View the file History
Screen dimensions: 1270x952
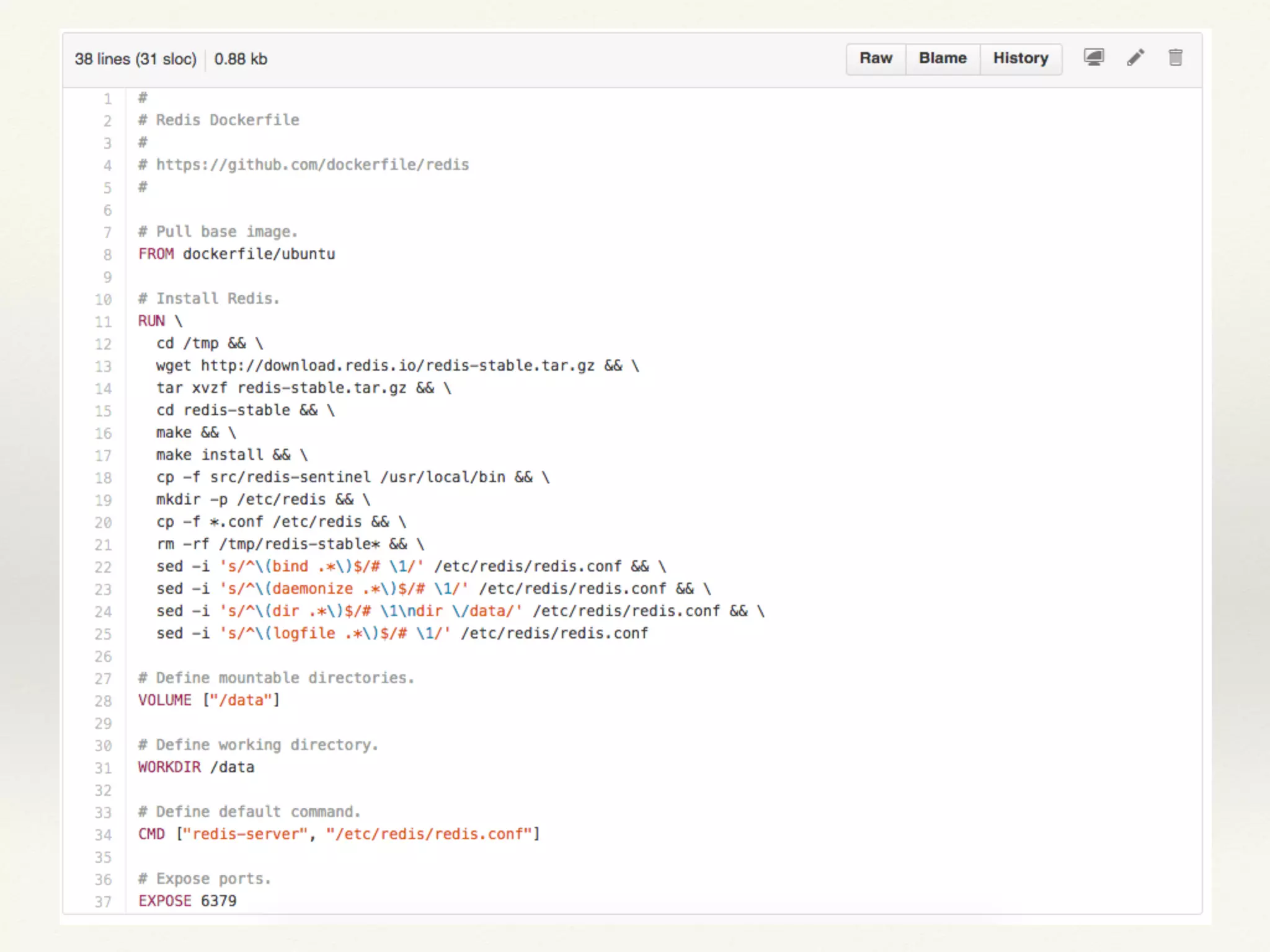pyautogui.click(x=1021, y=58)
